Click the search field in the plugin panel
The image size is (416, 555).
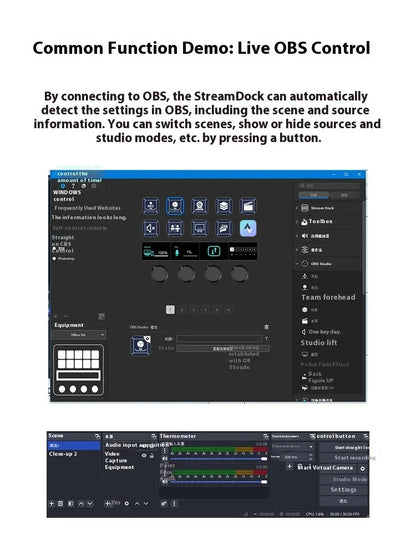329,185
